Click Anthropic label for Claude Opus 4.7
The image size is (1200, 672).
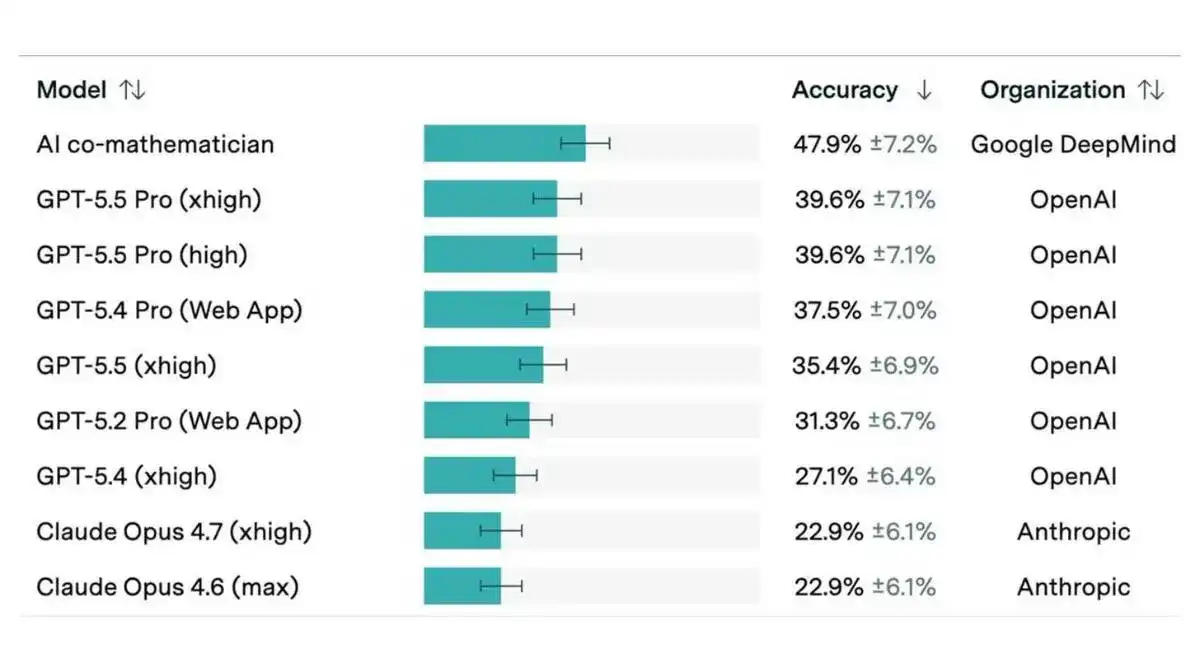1073,532
